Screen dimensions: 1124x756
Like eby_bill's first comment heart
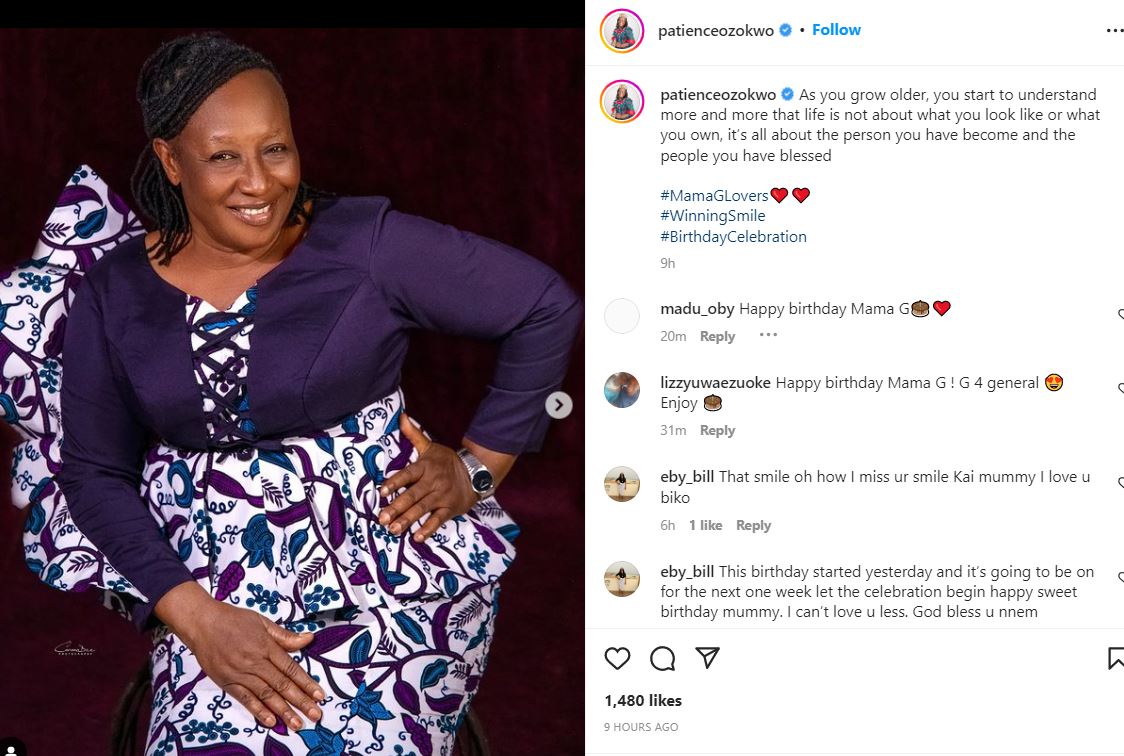pyautogui.click(x=1120, y=483)
